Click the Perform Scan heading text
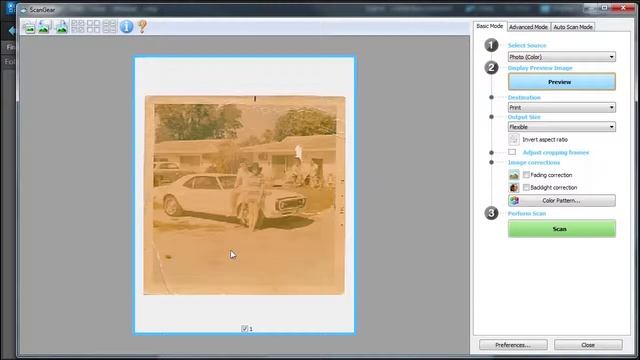640x360 pixels. (527, 213)
